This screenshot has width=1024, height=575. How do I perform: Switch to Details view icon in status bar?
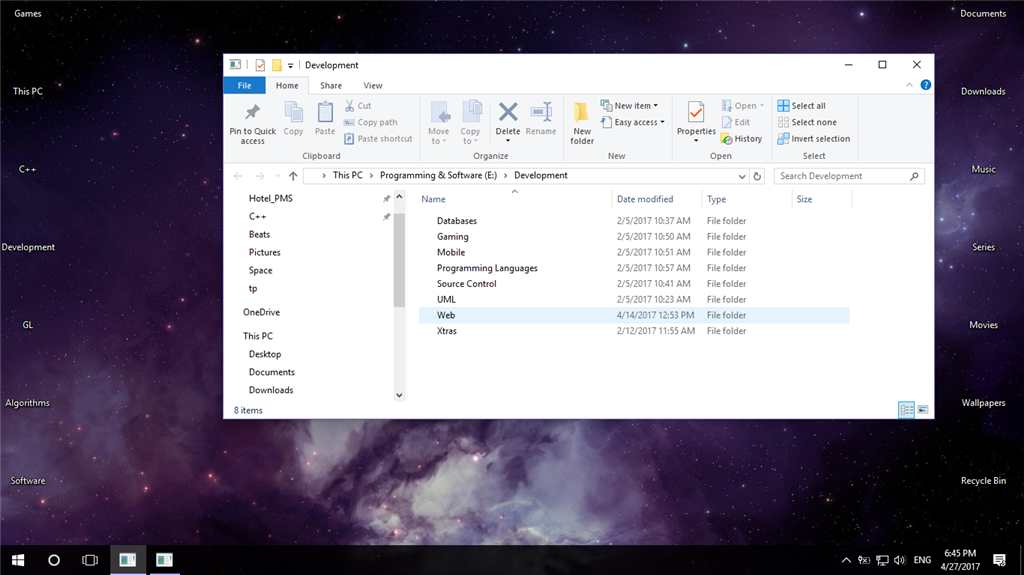pos(906,410)
